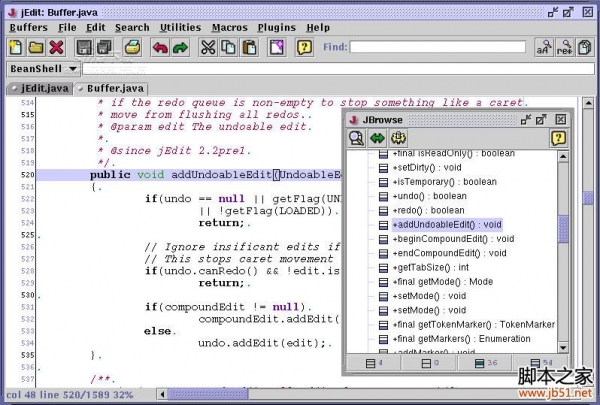
Task: Select +undo() : boolean in JBrowse
Action: pos(430,196)
